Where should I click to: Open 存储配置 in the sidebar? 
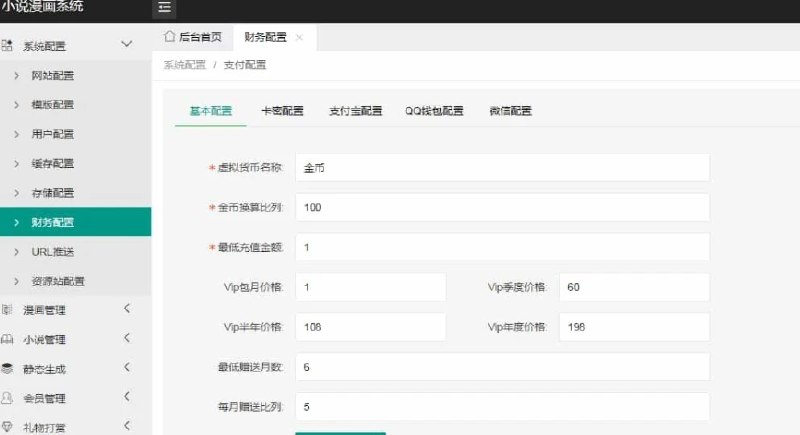tap(76, 193)
